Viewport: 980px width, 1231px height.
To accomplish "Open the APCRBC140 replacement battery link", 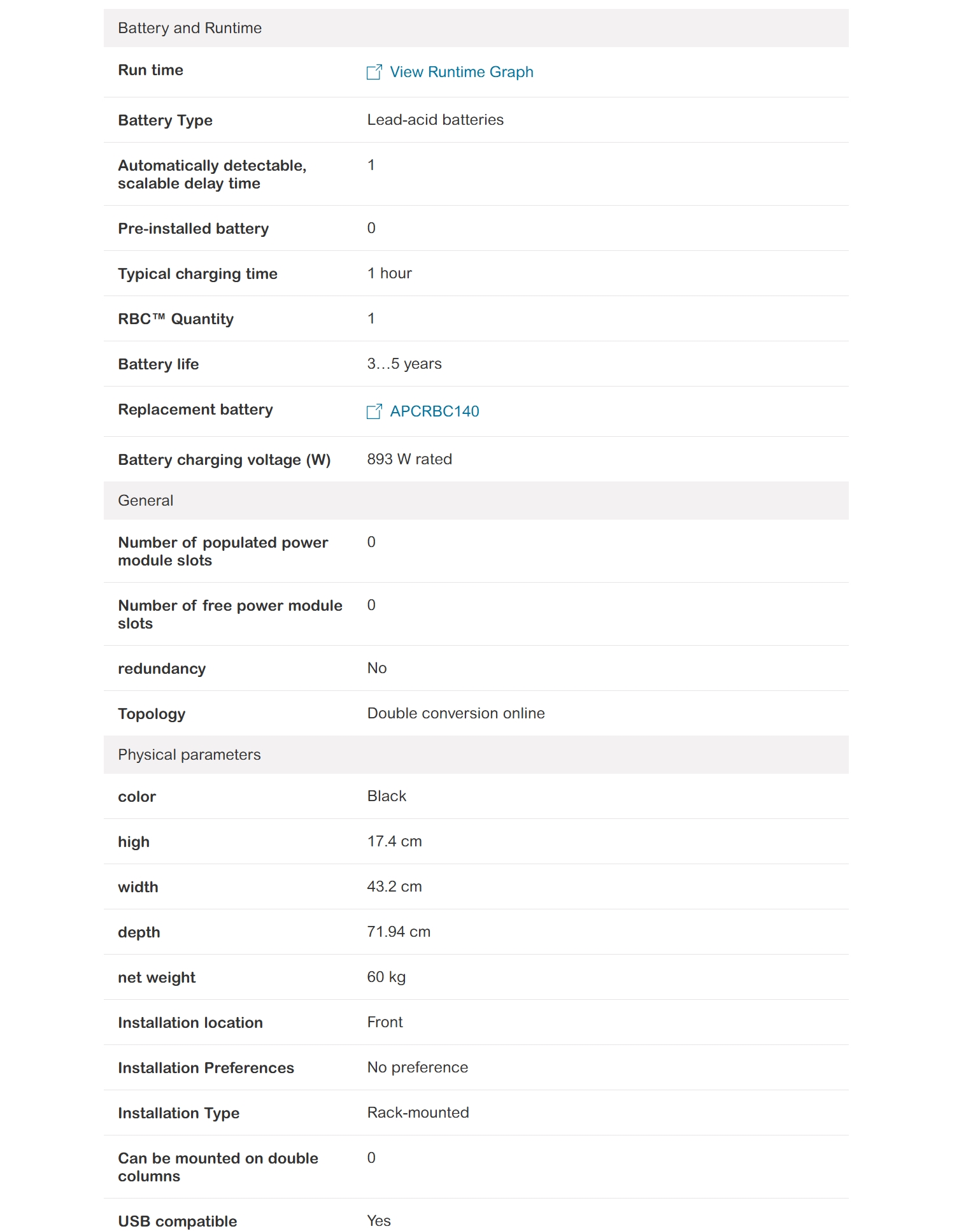I will coord(434,411).
